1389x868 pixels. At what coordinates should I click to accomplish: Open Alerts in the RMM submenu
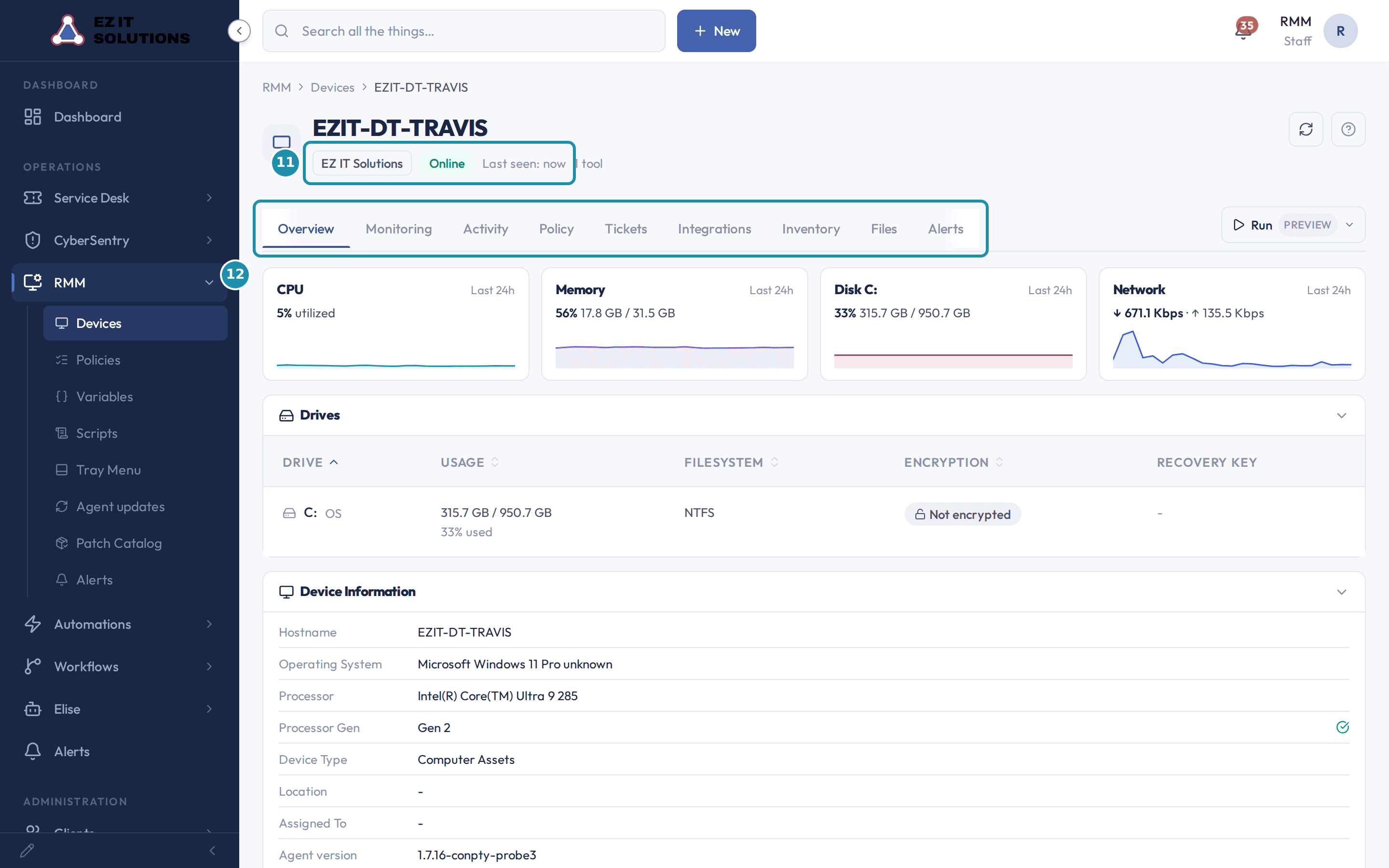[136, 580]
